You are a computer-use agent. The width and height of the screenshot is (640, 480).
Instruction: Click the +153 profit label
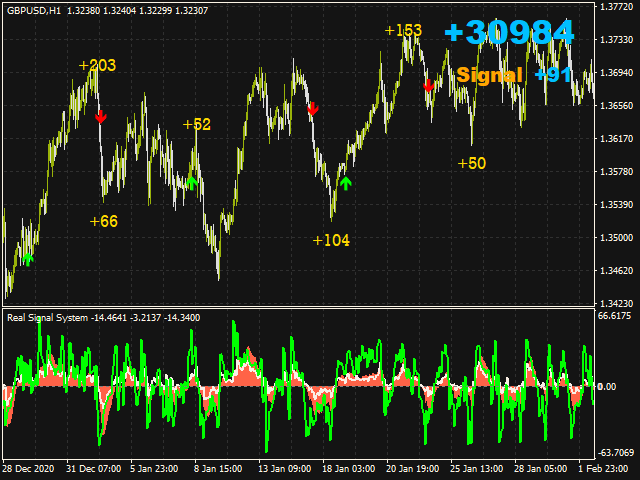click(403, 30)
